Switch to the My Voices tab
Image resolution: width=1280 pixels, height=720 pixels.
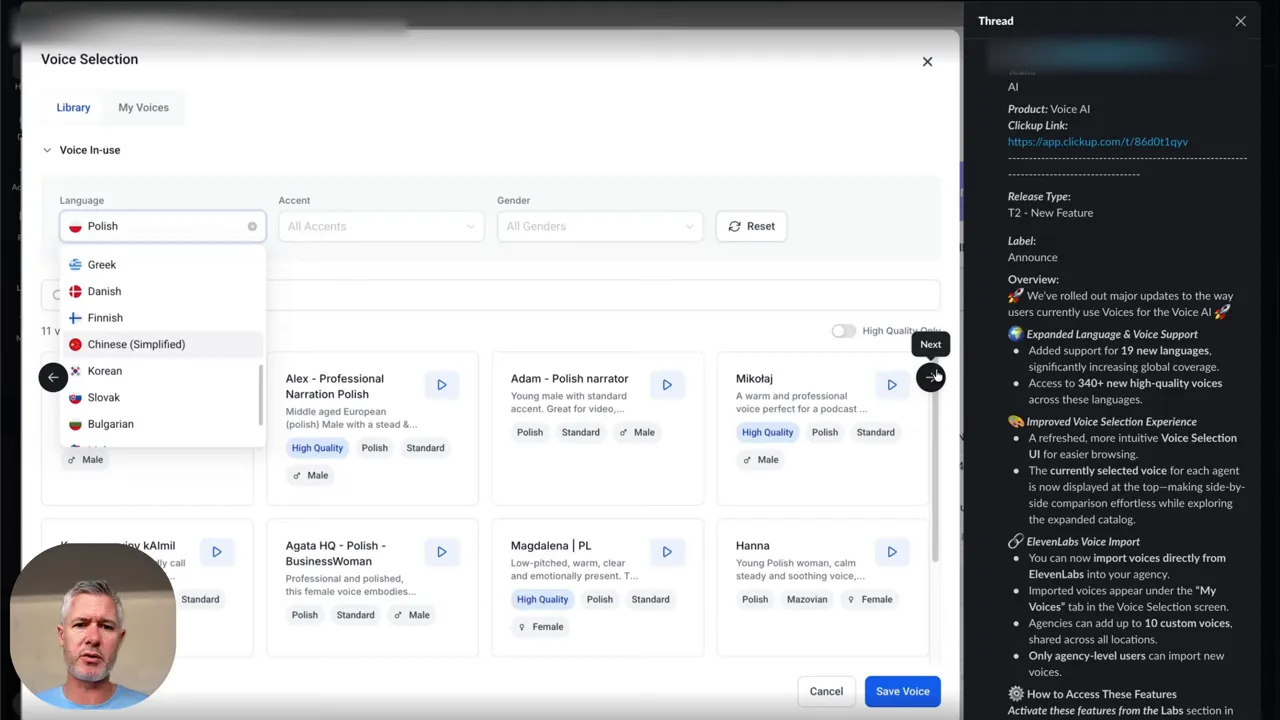(143, 107)
